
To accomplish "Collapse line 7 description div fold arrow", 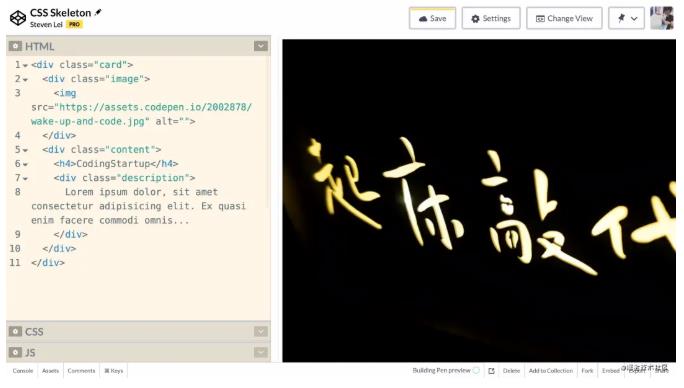I will coord(25,179).
